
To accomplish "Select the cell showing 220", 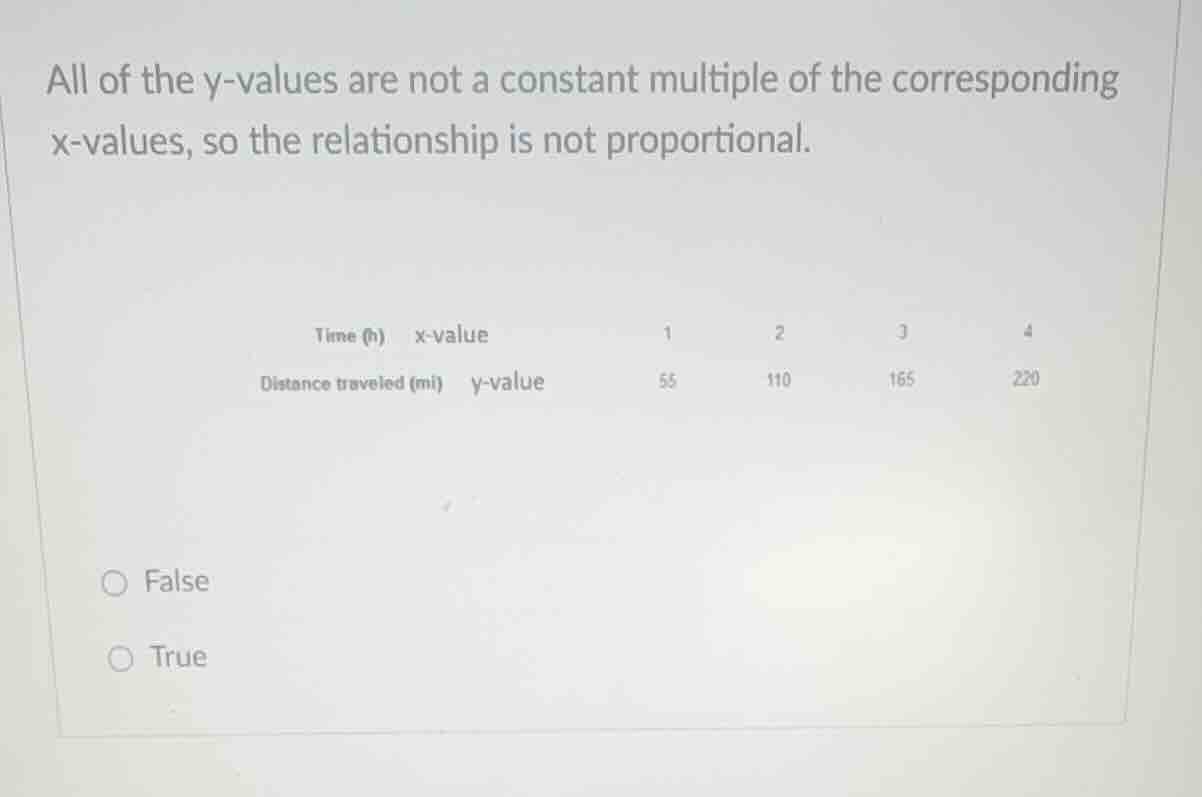I will (1030, 379).
